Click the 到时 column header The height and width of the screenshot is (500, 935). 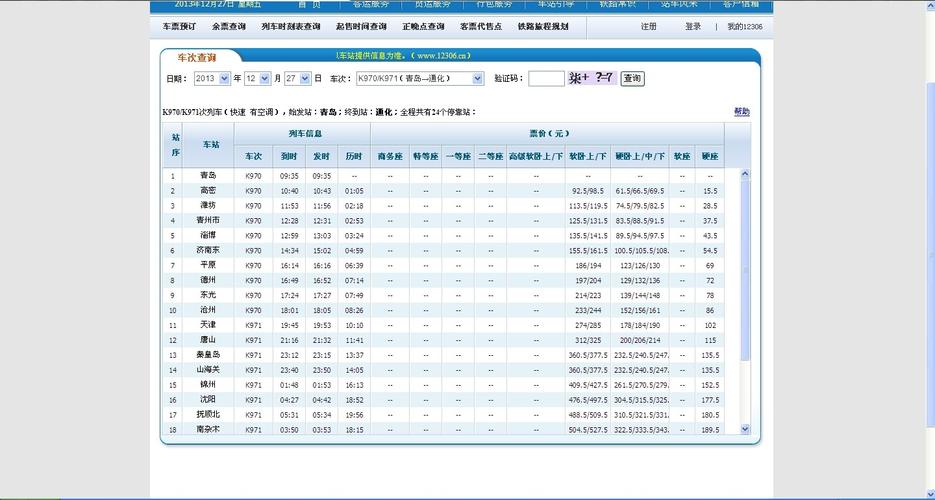pyautogui.click(x=289, y=157)
